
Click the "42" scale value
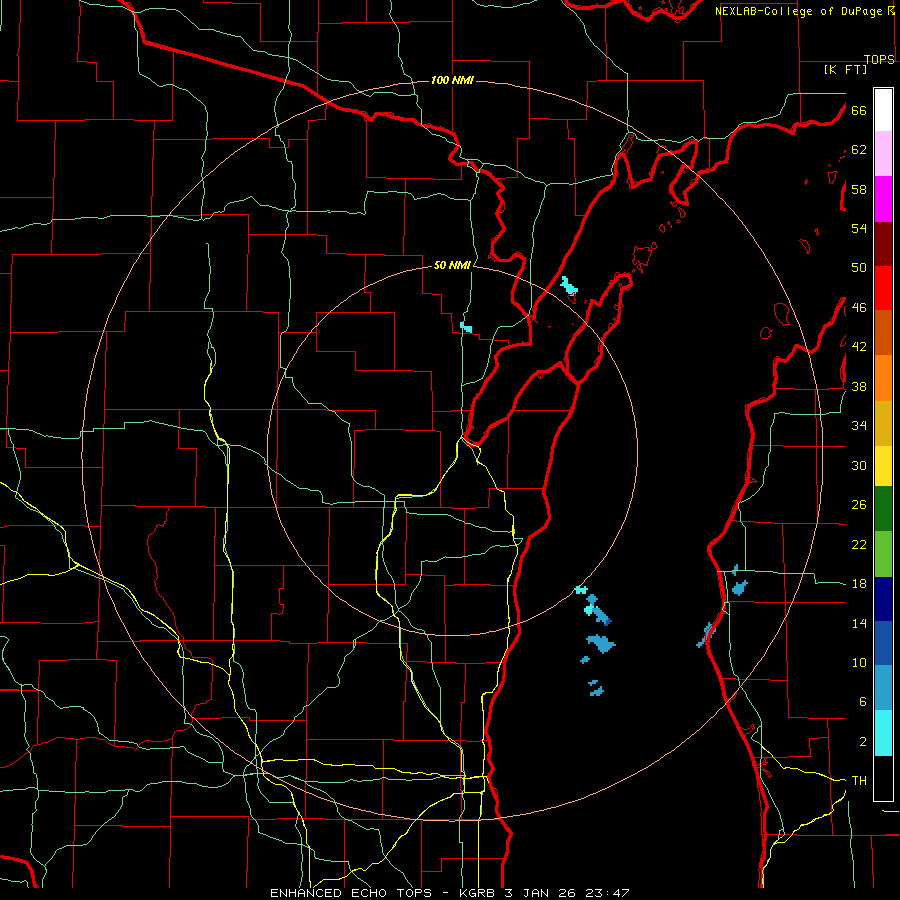859,347
